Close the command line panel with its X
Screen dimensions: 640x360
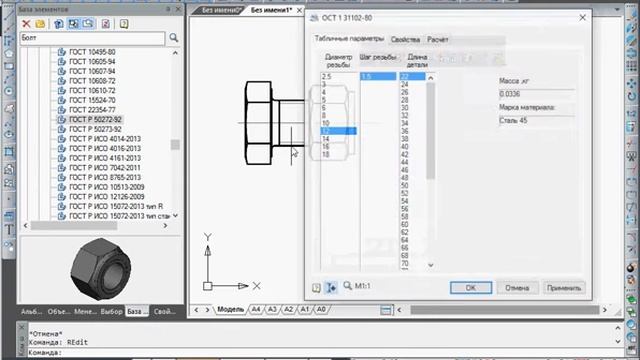pyautogui.click(x=22, y=327)
